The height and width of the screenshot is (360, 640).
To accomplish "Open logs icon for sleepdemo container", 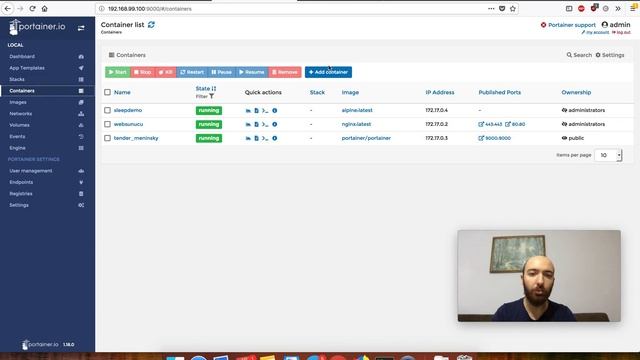I will (x=256, y=111).
